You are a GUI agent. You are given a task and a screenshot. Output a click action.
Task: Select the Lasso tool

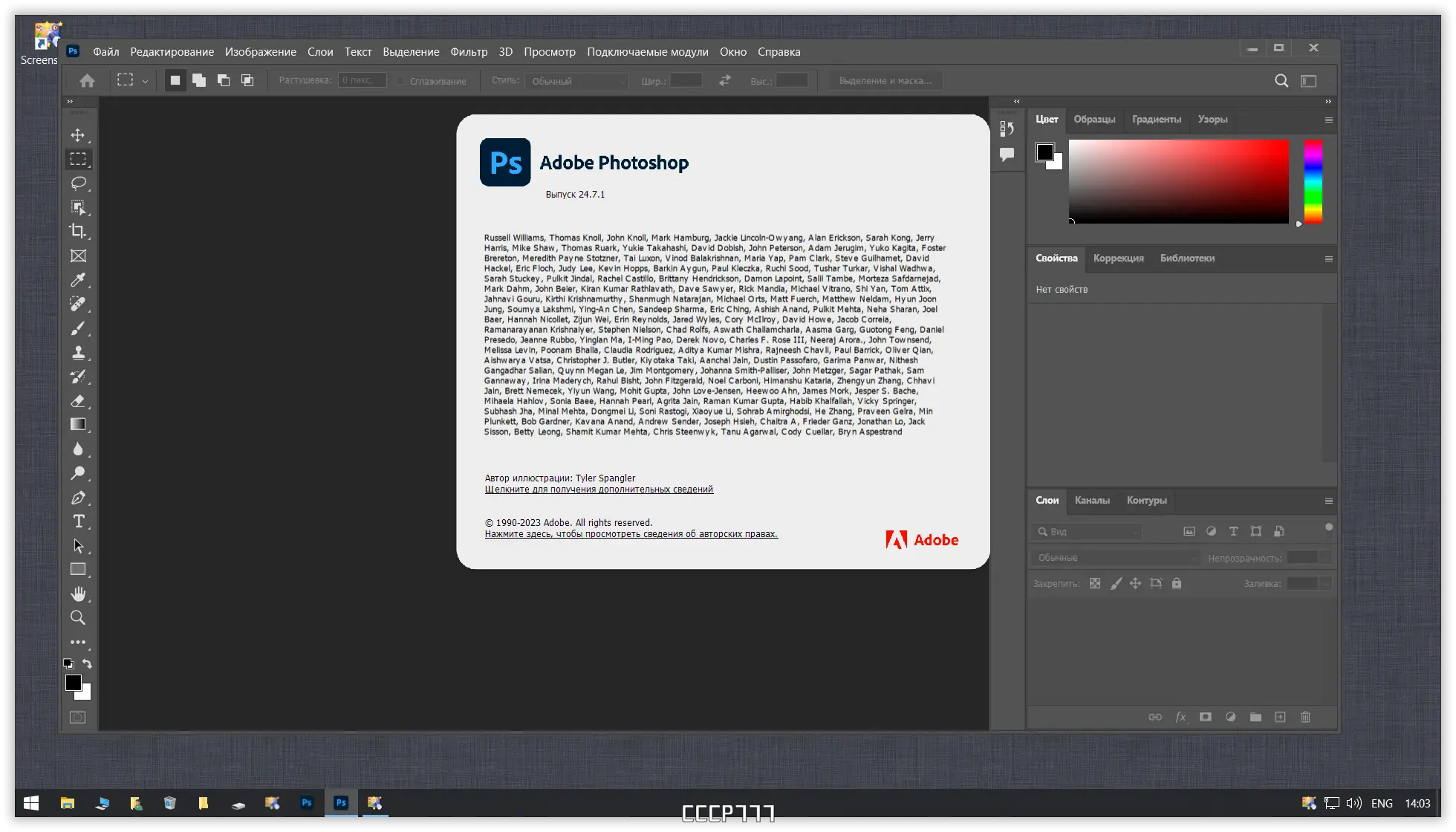78,183
